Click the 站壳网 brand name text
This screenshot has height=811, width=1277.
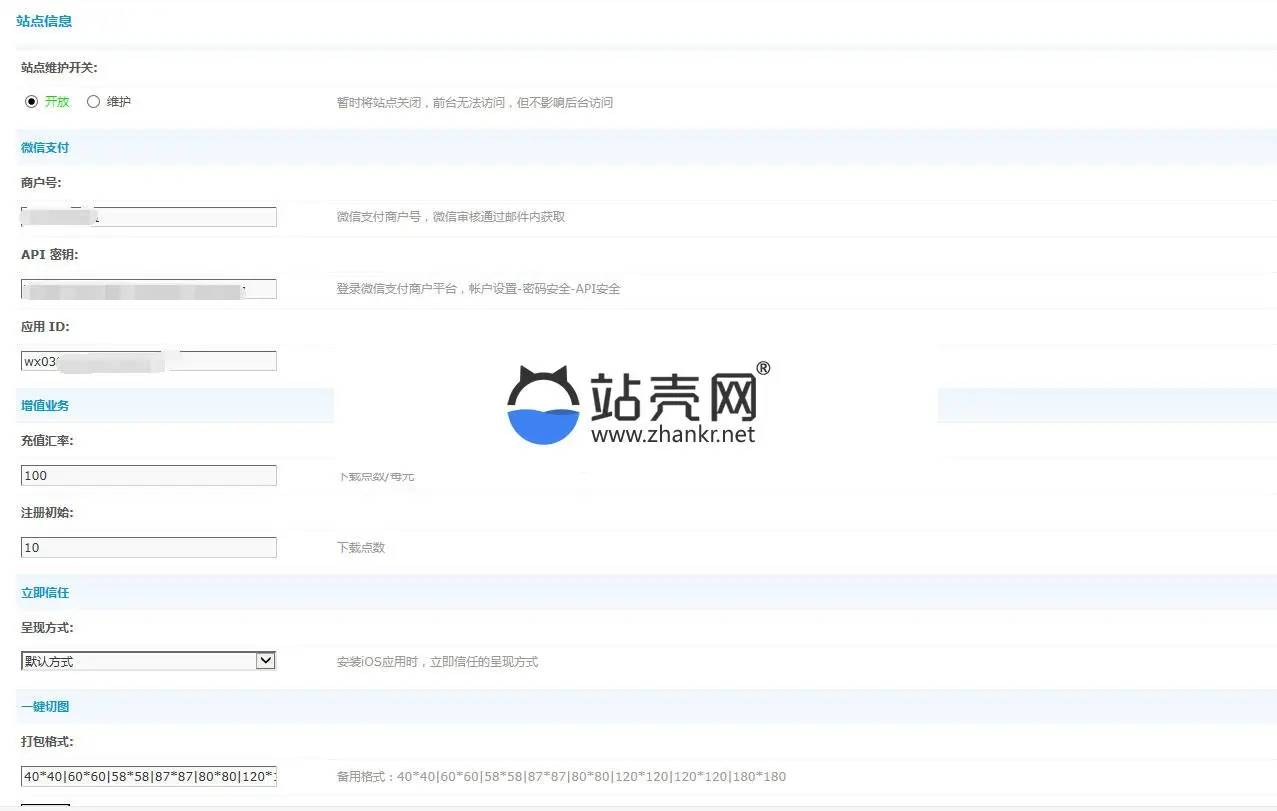673,398
